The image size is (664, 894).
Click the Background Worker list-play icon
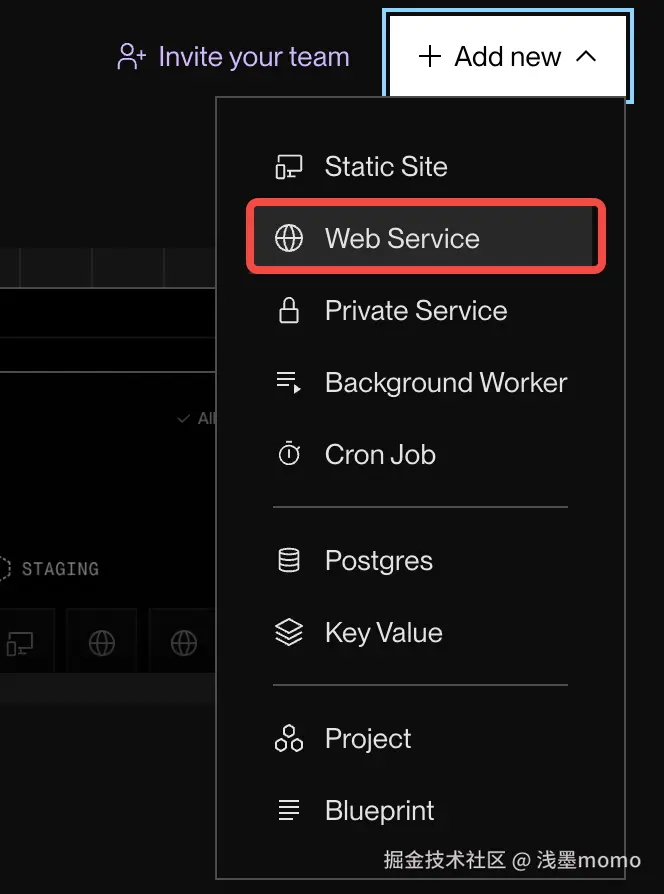coord(289,383)
